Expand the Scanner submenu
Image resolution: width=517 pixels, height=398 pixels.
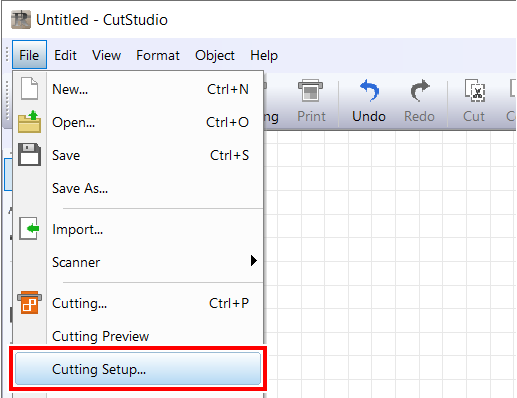click(138, 262)
